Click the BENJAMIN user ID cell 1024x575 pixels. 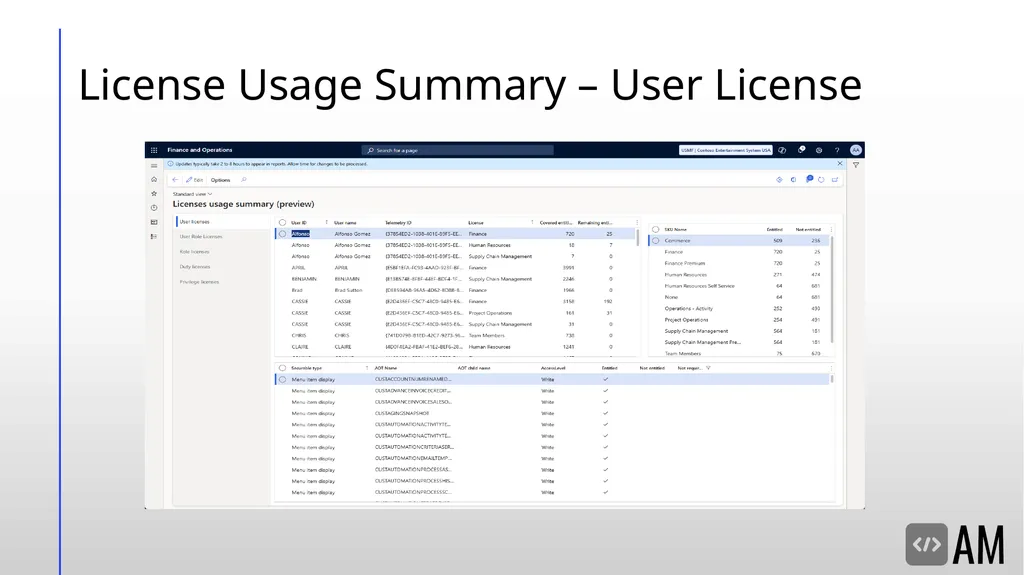(304, 279)
